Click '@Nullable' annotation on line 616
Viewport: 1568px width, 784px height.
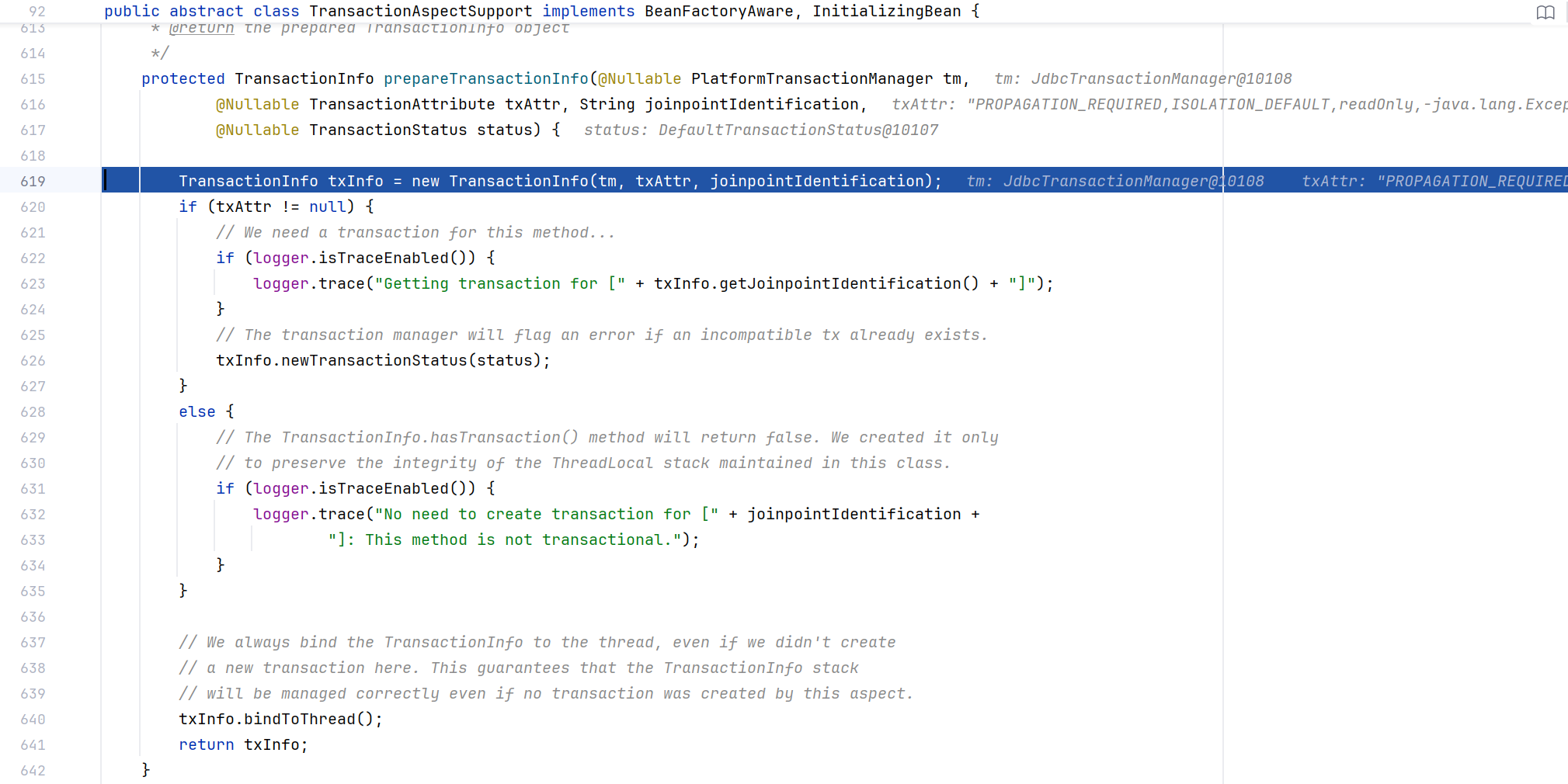[x=258, y=104]
